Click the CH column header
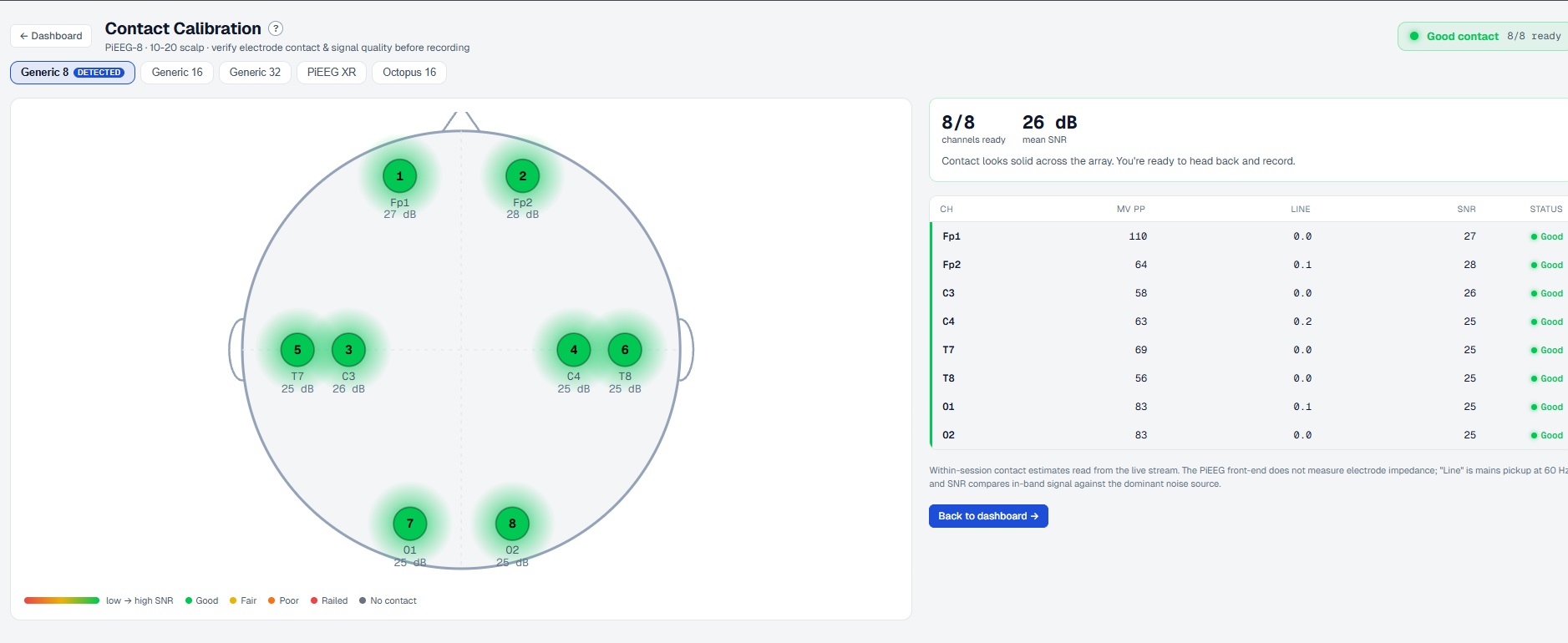The image size is (1568, 643). click(946, 209)
